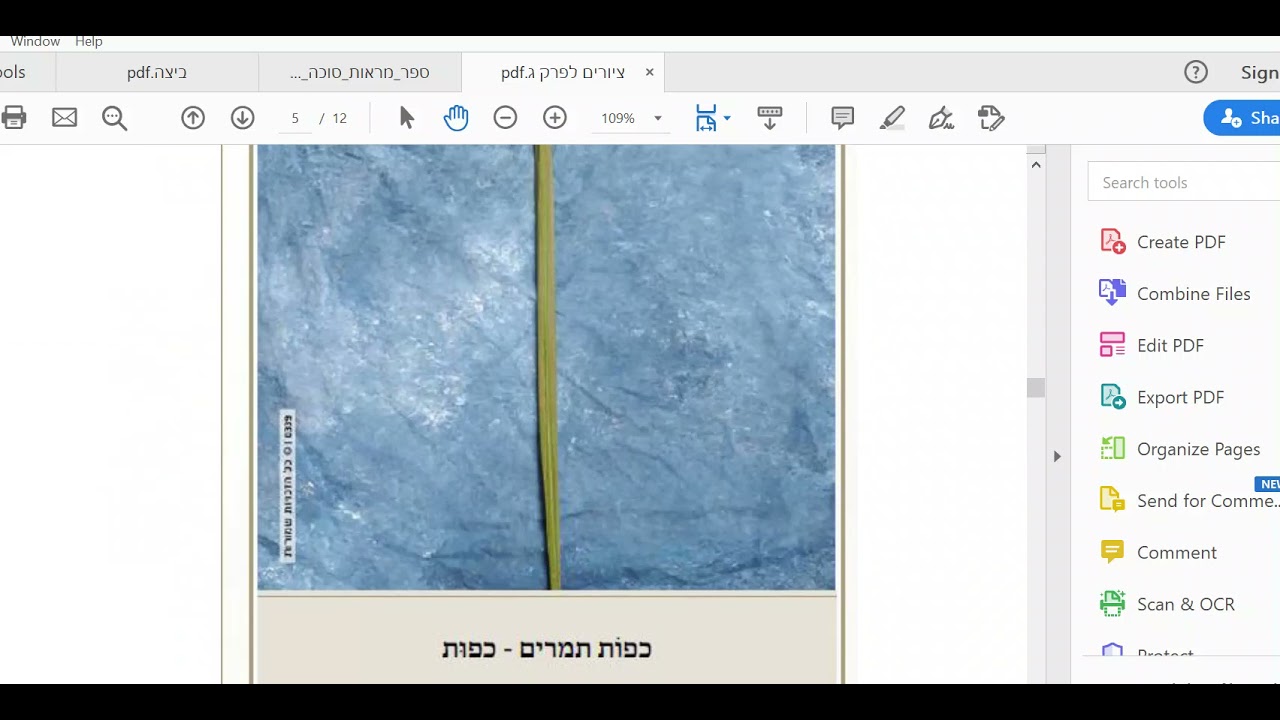
Task: Switch to the ספר_מראות_סוכה tab
Action: 360,72
